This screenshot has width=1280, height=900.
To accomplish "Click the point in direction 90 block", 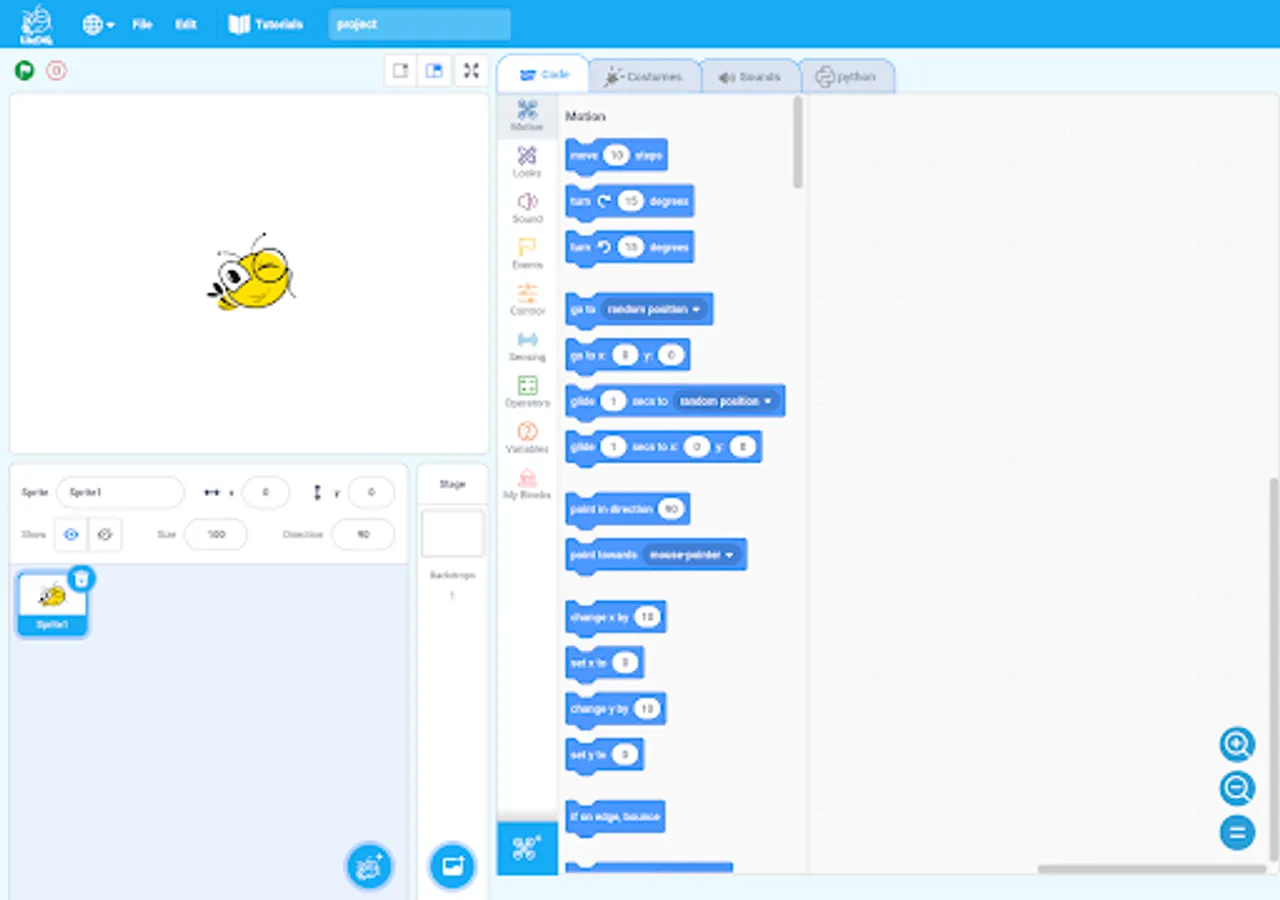I will [627, 510].
